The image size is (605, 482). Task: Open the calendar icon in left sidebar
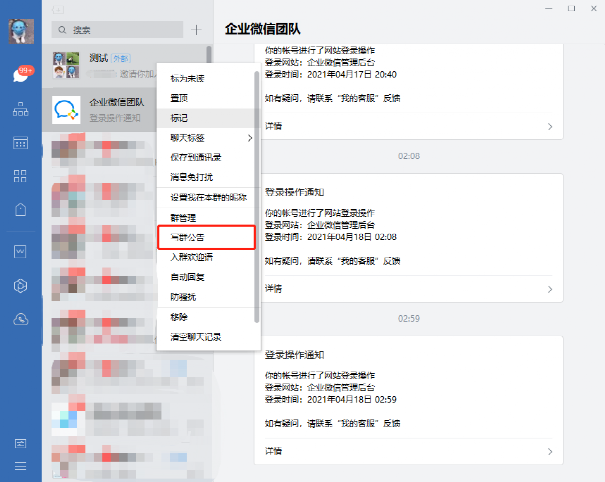20,143
